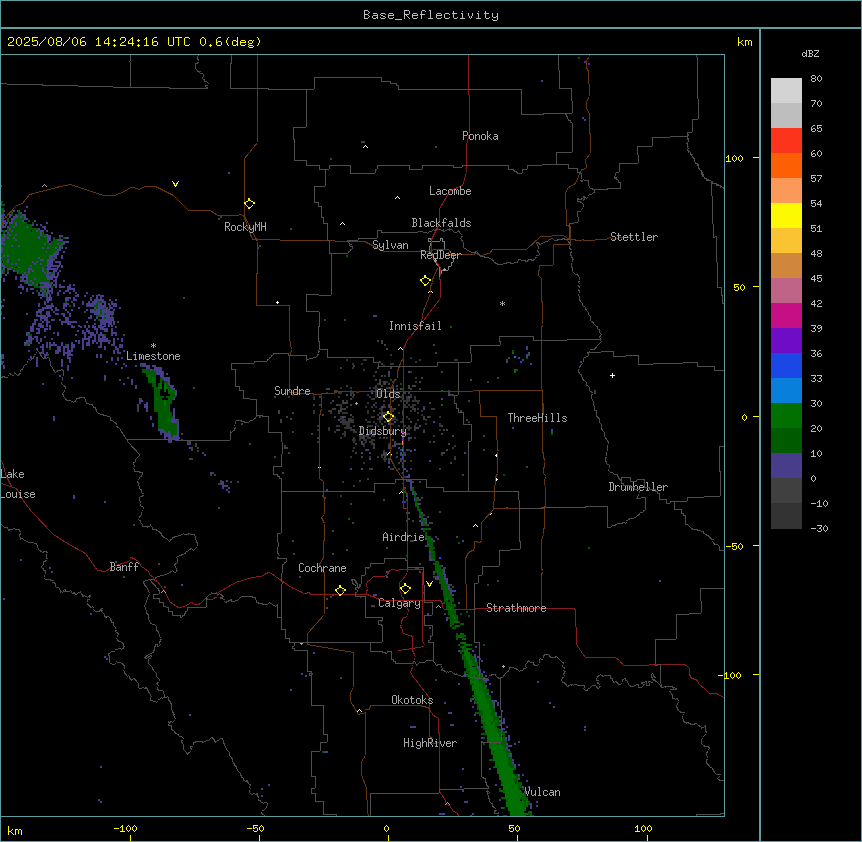Click the Drumheller city label

pyautogui.click(x=638, y=487)
